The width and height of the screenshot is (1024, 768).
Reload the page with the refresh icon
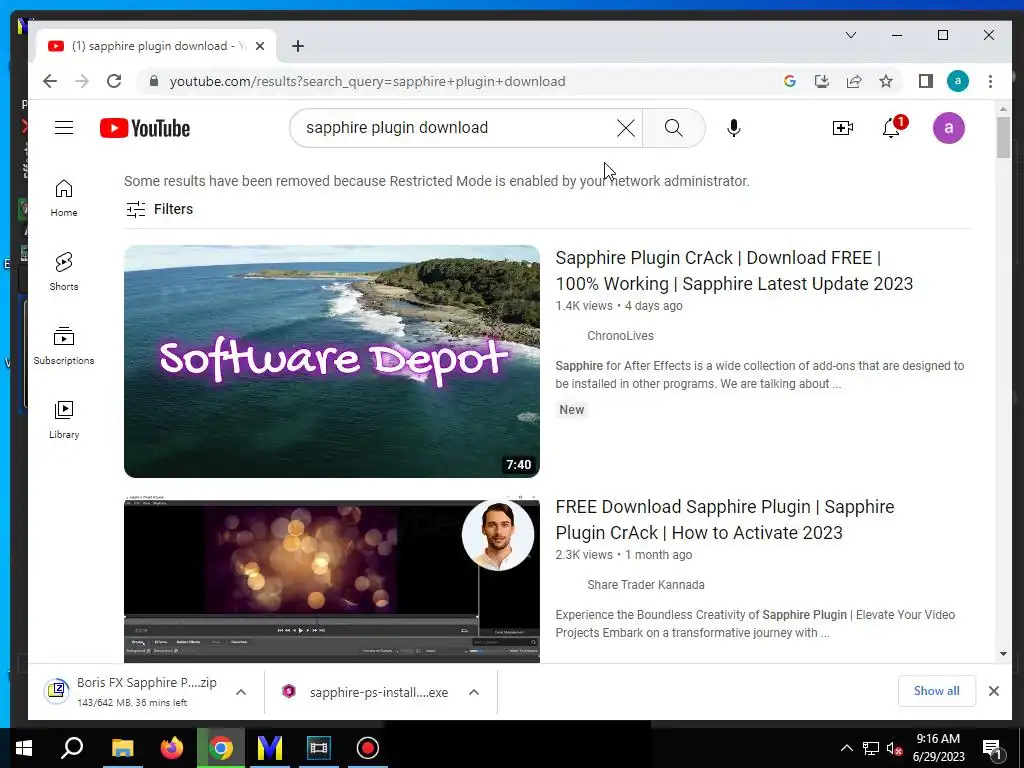[114, 81]
